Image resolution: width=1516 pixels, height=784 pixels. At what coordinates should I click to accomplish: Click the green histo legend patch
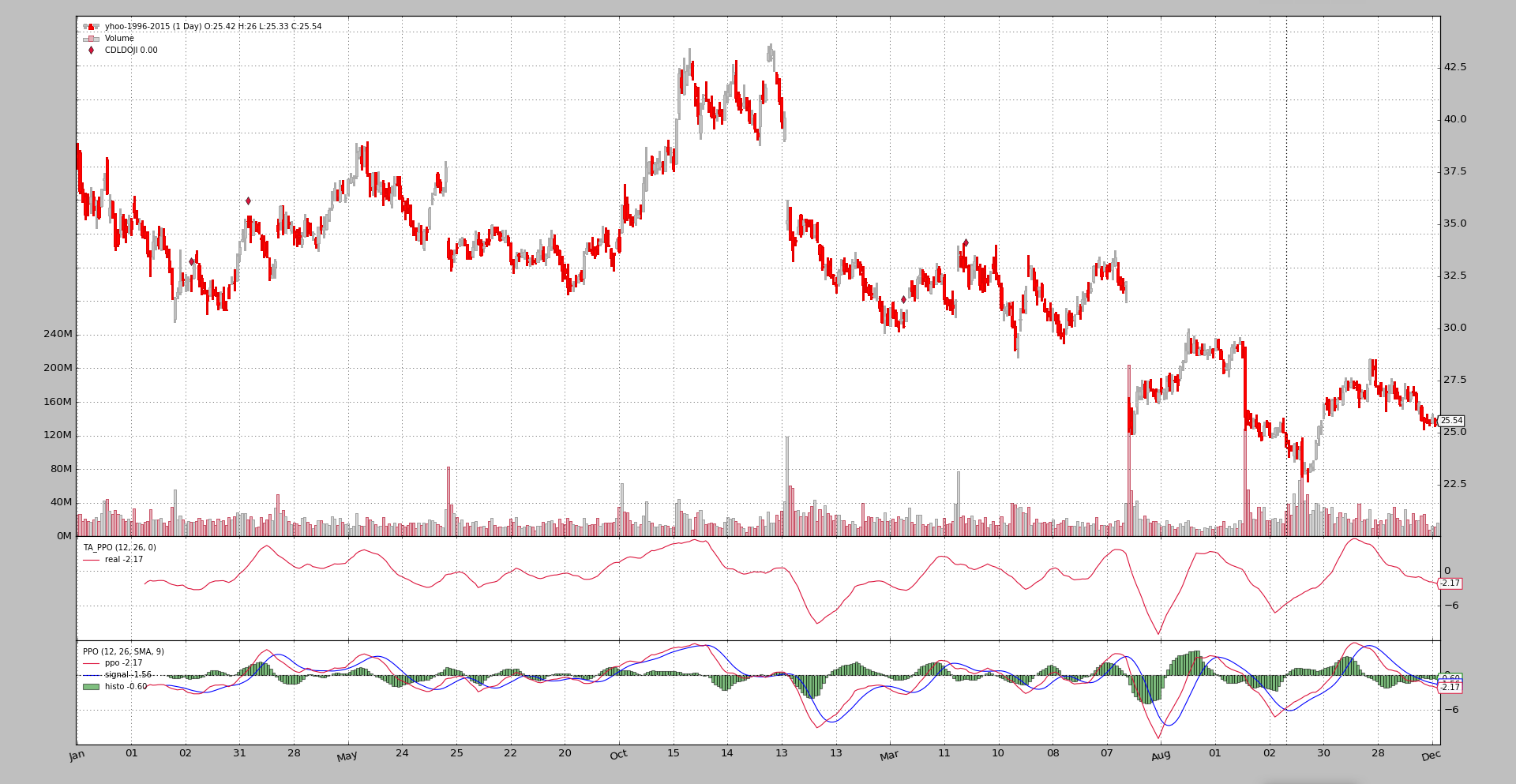pos(91,687)
